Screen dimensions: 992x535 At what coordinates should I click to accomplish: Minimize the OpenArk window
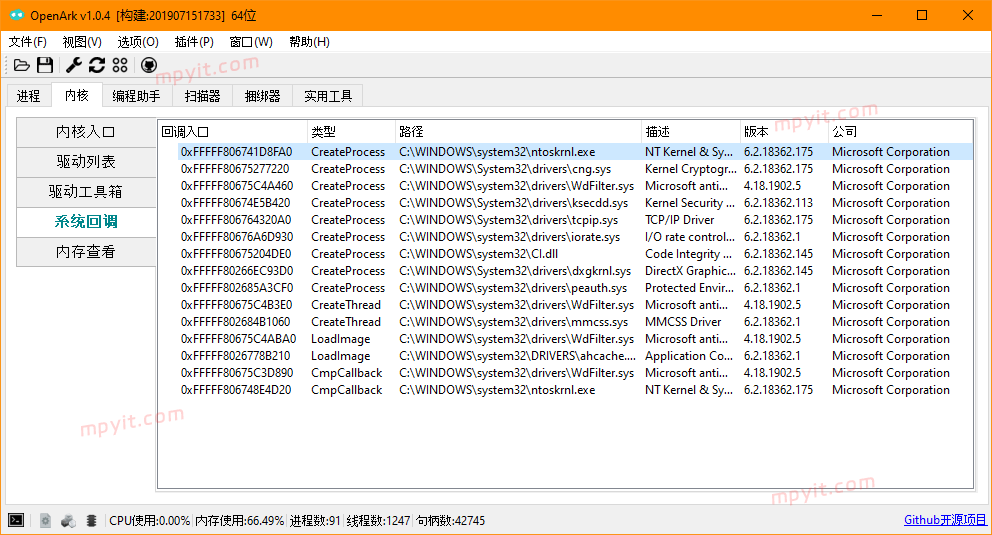pos(877,15)
